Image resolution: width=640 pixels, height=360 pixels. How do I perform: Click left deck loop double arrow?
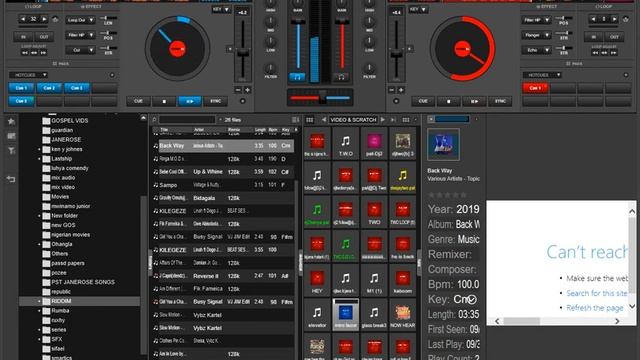[x=44, y=19]
